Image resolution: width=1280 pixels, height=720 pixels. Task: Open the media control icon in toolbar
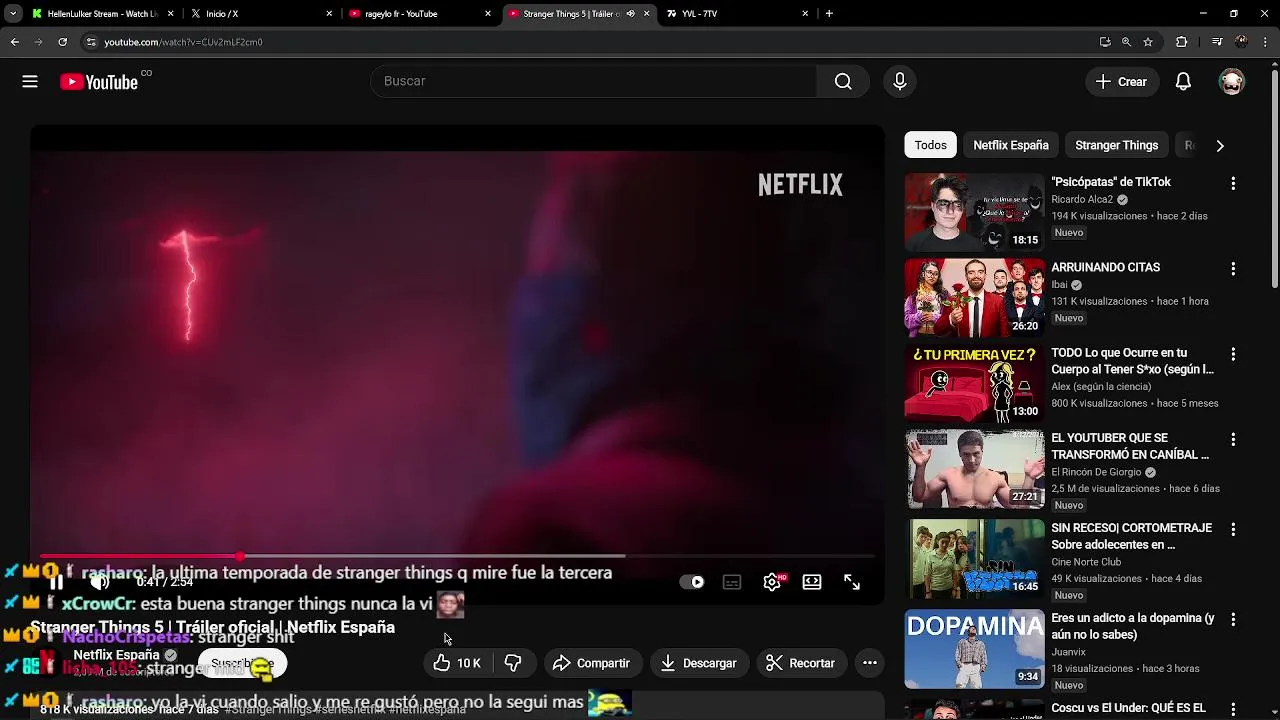[1217, 42]
